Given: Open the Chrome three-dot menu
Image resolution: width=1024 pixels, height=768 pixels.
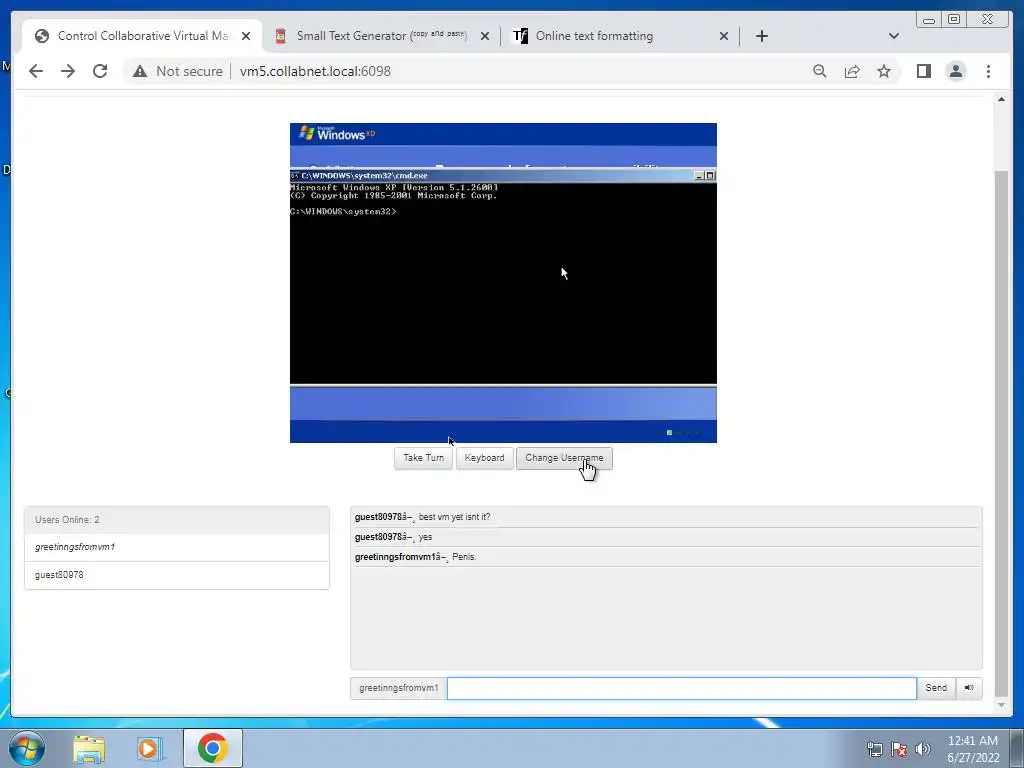Looking at the screenshot, I should click(x=988, y=71).
